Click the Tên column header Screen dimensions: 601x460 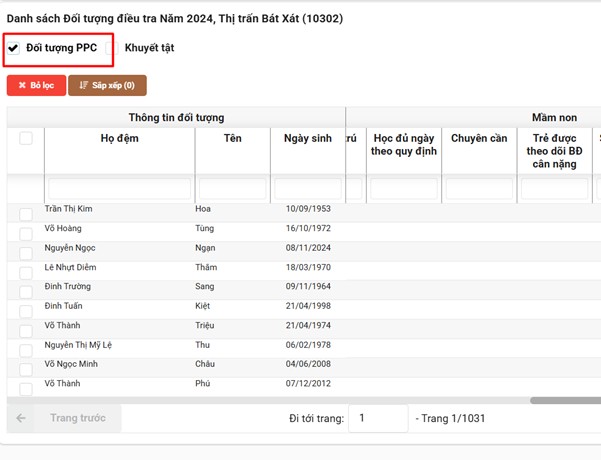(232, 138)
